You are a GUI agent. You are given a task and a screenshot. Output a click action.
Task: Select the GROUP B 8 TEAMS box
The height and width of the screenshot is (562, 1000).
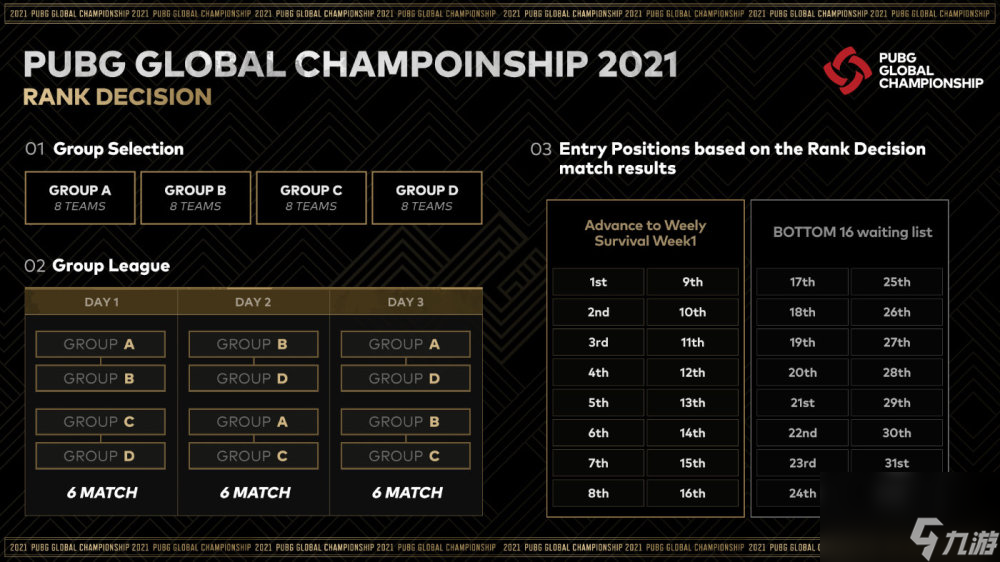coord(196,198)
